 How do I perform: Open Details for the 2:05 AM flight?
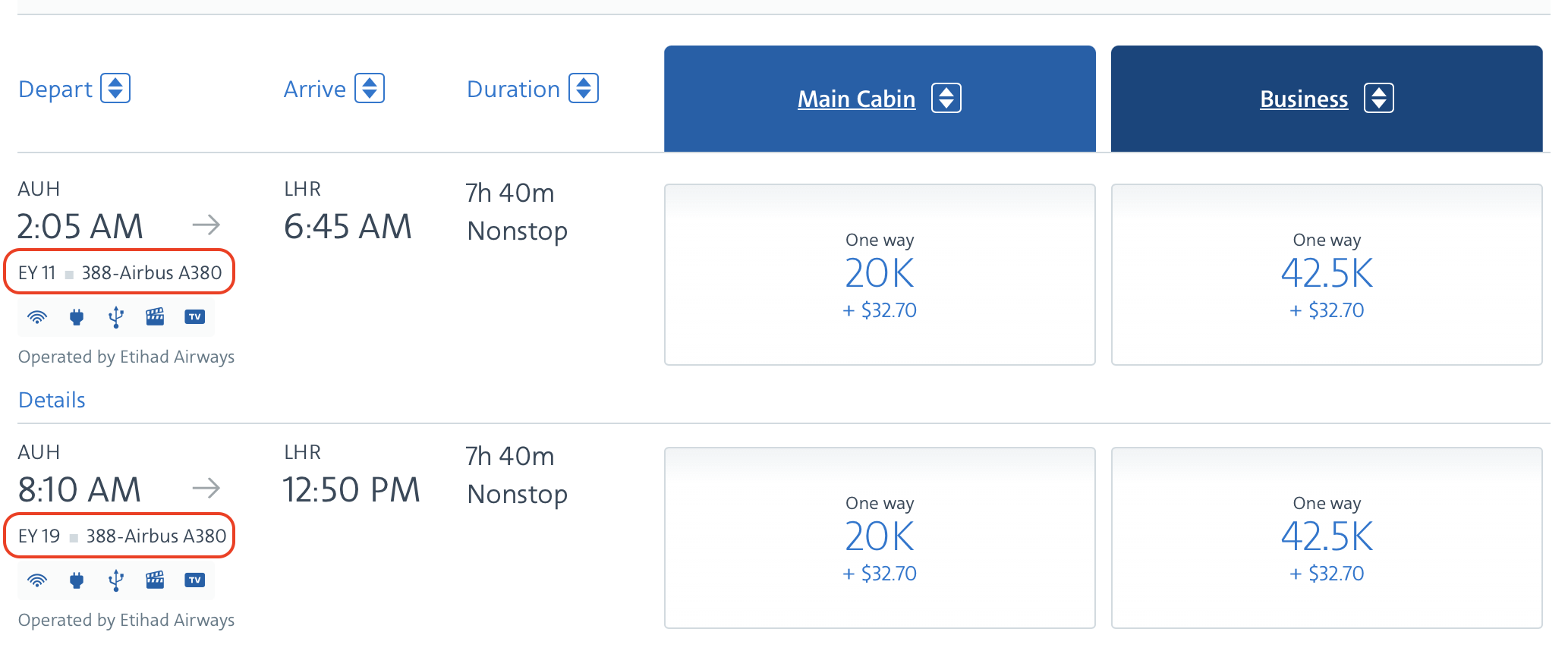[52, 400]
